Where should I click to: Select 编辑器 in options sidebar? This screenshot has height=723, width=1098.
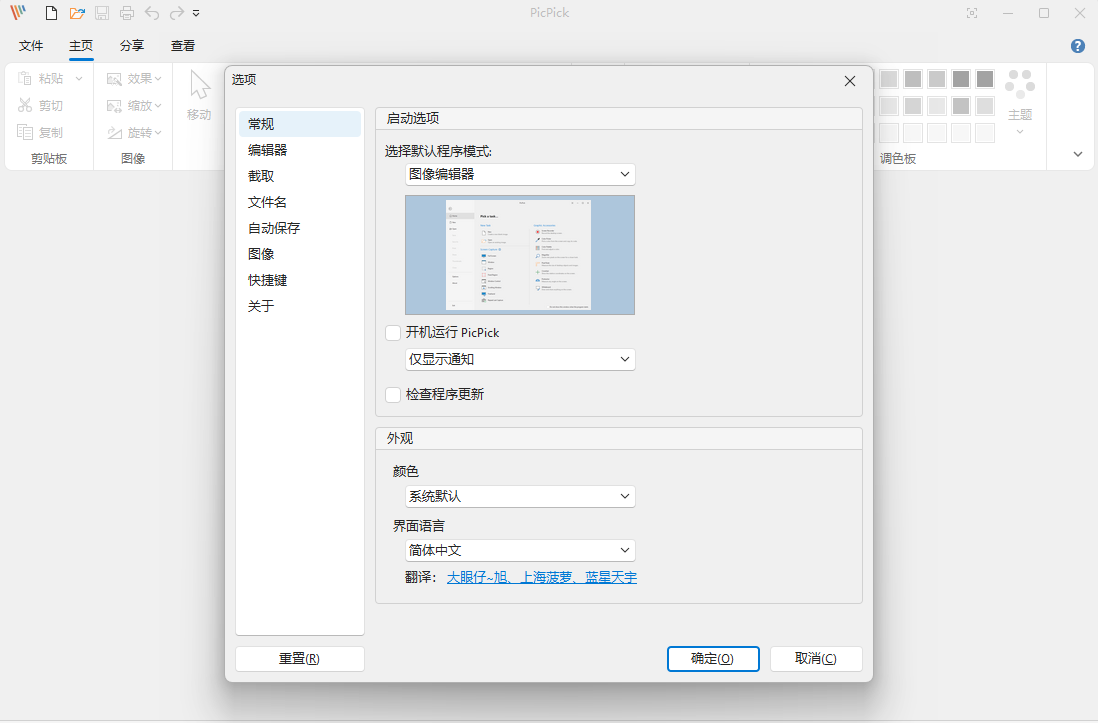[x=300, y=150]
